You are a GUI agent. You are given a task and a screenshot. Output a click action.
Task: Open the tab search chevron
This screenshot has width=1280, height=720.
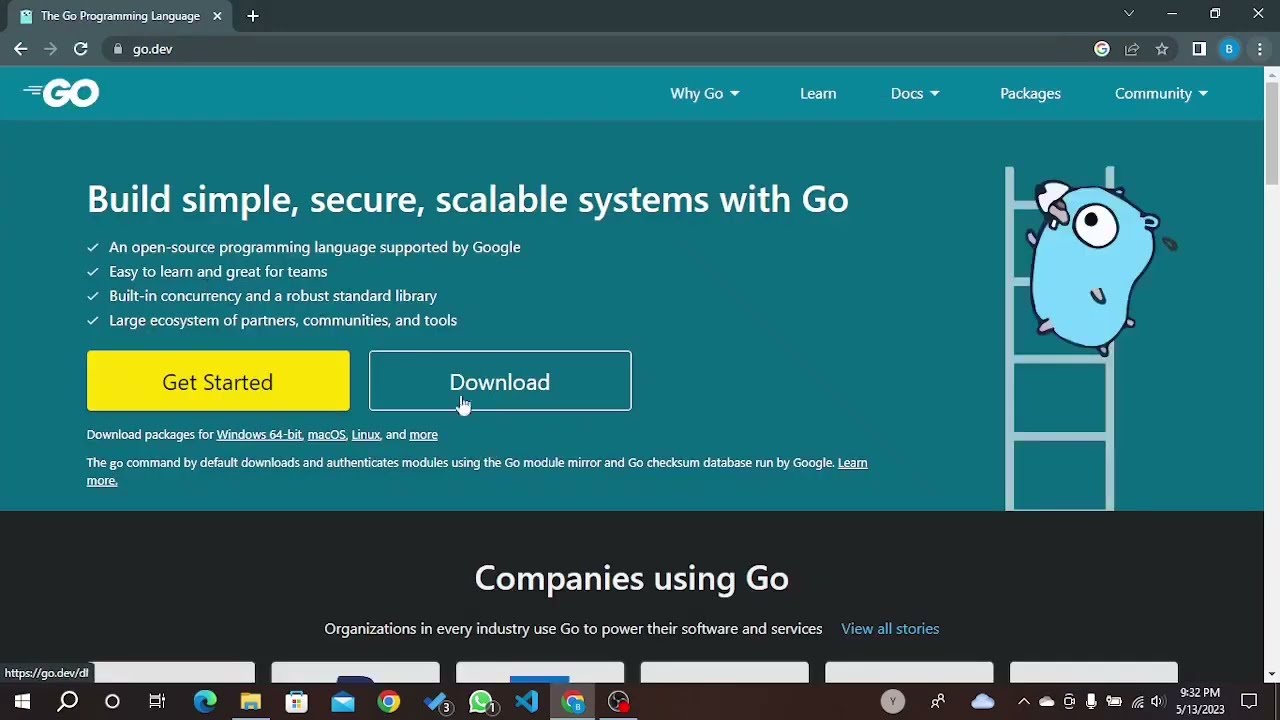tap(1129, 14)
